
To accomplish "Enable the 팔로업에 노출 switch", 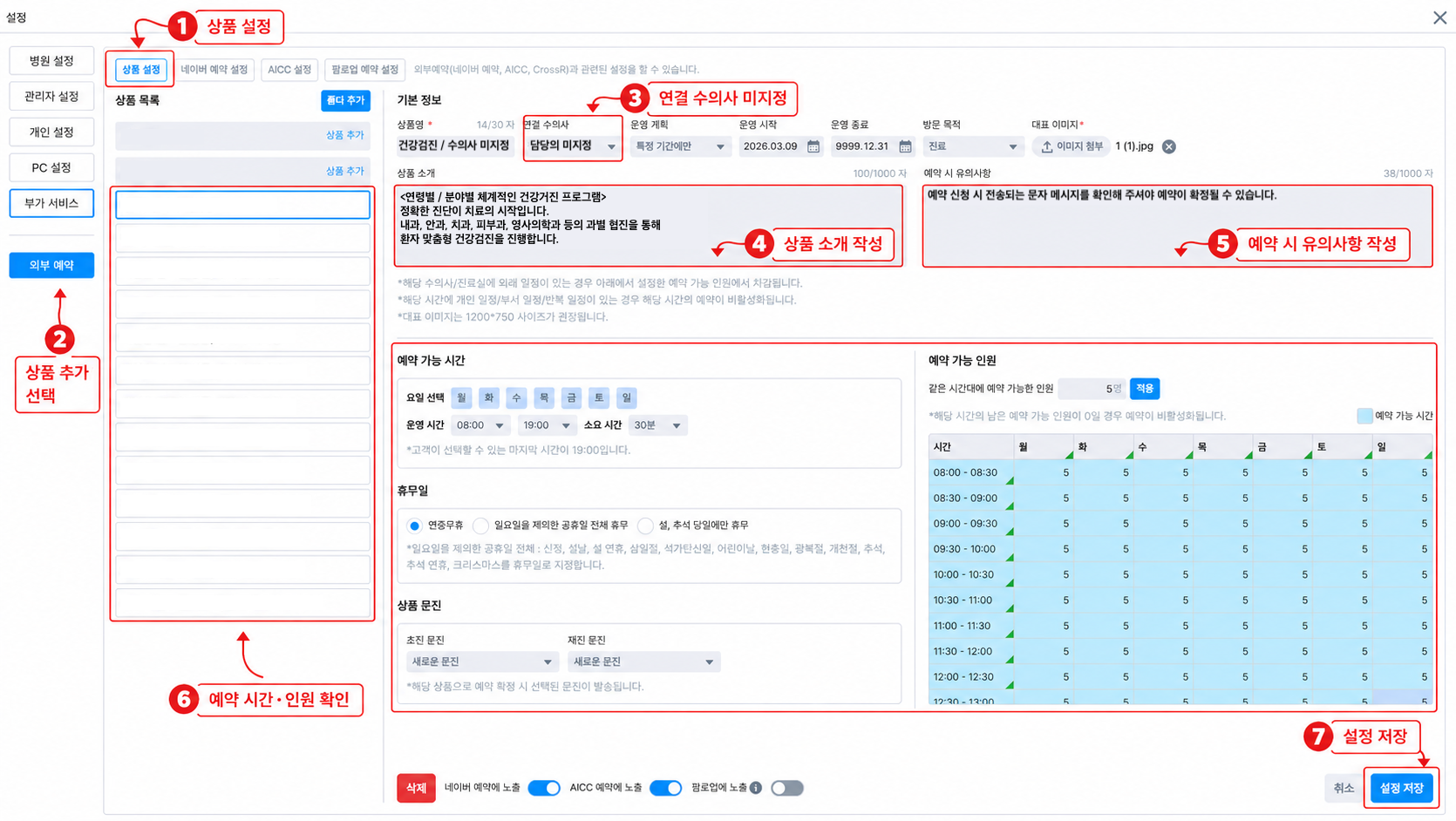I will coord(786,788).
